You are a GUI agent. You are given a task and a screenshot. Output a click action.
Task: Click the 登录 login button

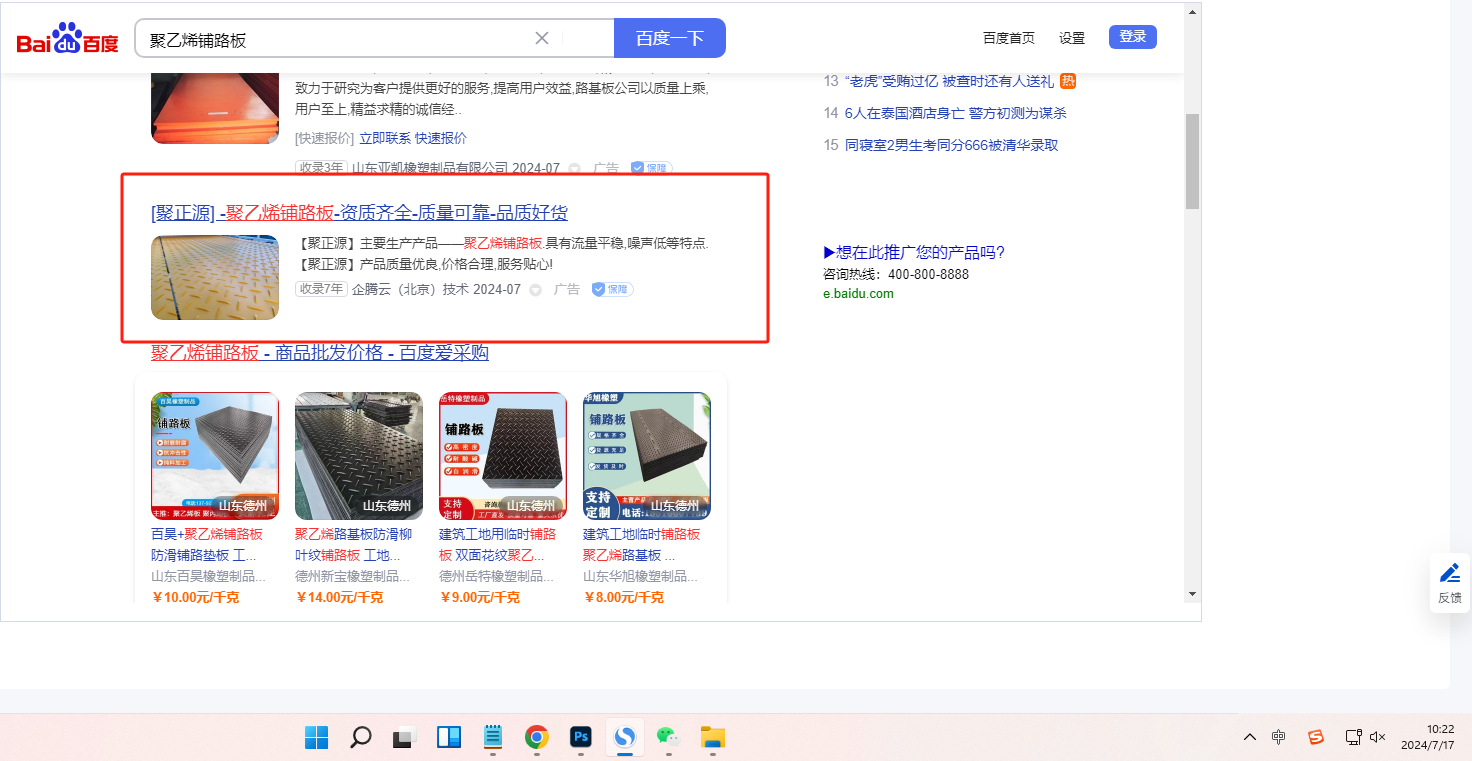tap(1133, 37)
